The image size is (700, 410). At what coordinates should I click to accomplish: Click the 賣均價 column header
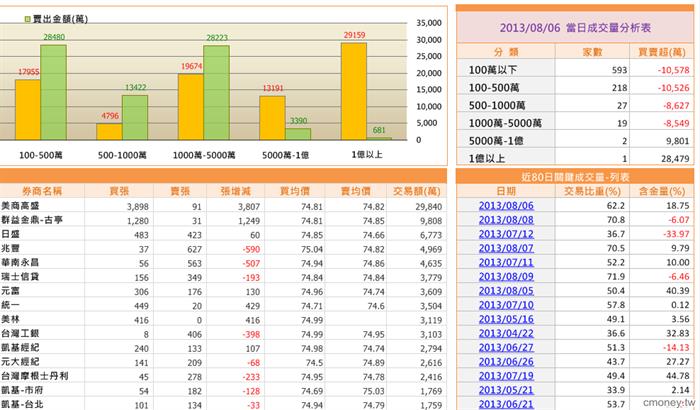pos(356,191)
